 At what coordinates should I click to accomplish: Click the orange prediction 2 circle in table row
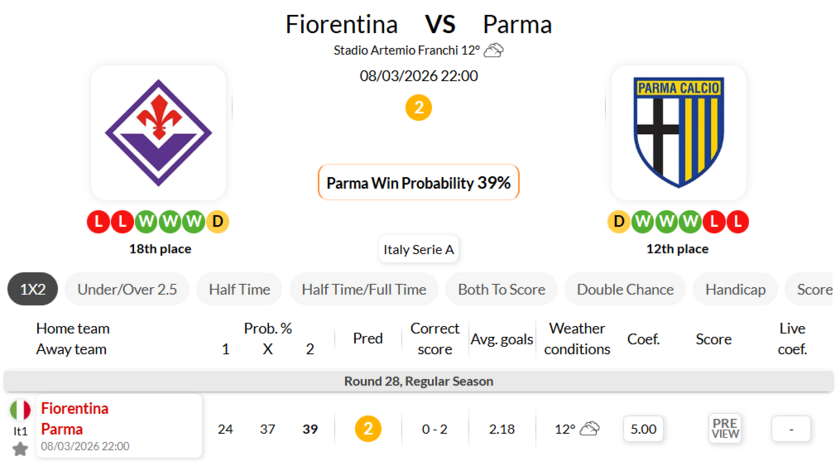coord(367,429)
